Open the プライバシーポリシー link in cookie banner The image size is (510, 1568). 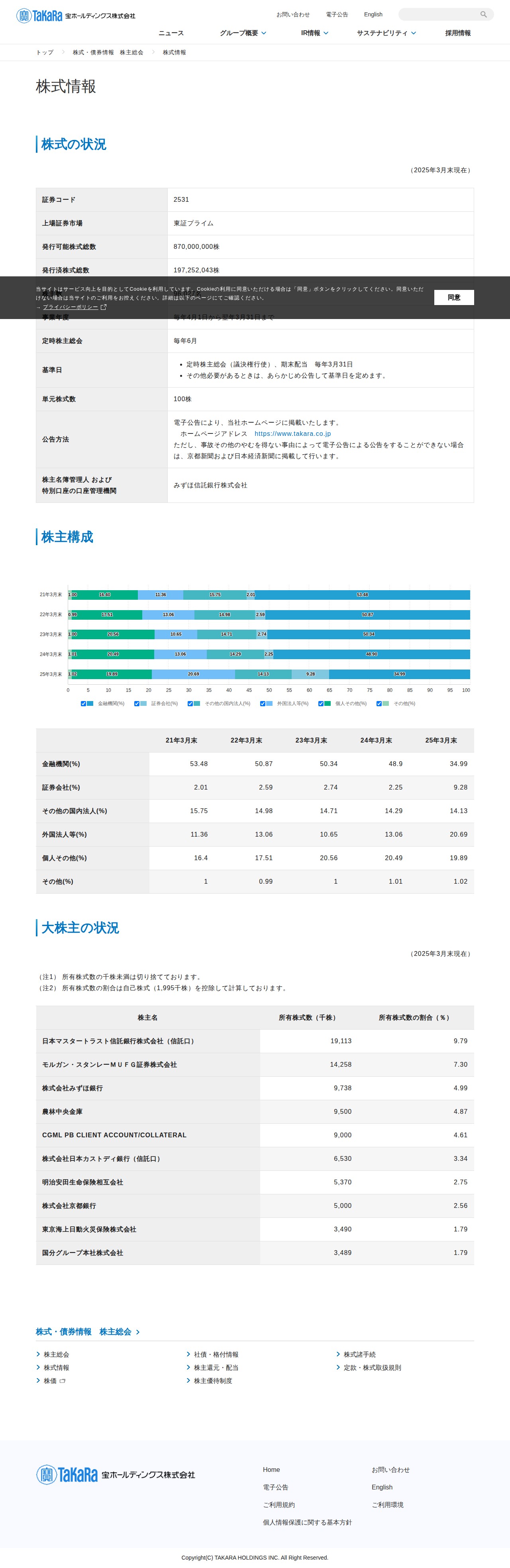pos(71,307)
